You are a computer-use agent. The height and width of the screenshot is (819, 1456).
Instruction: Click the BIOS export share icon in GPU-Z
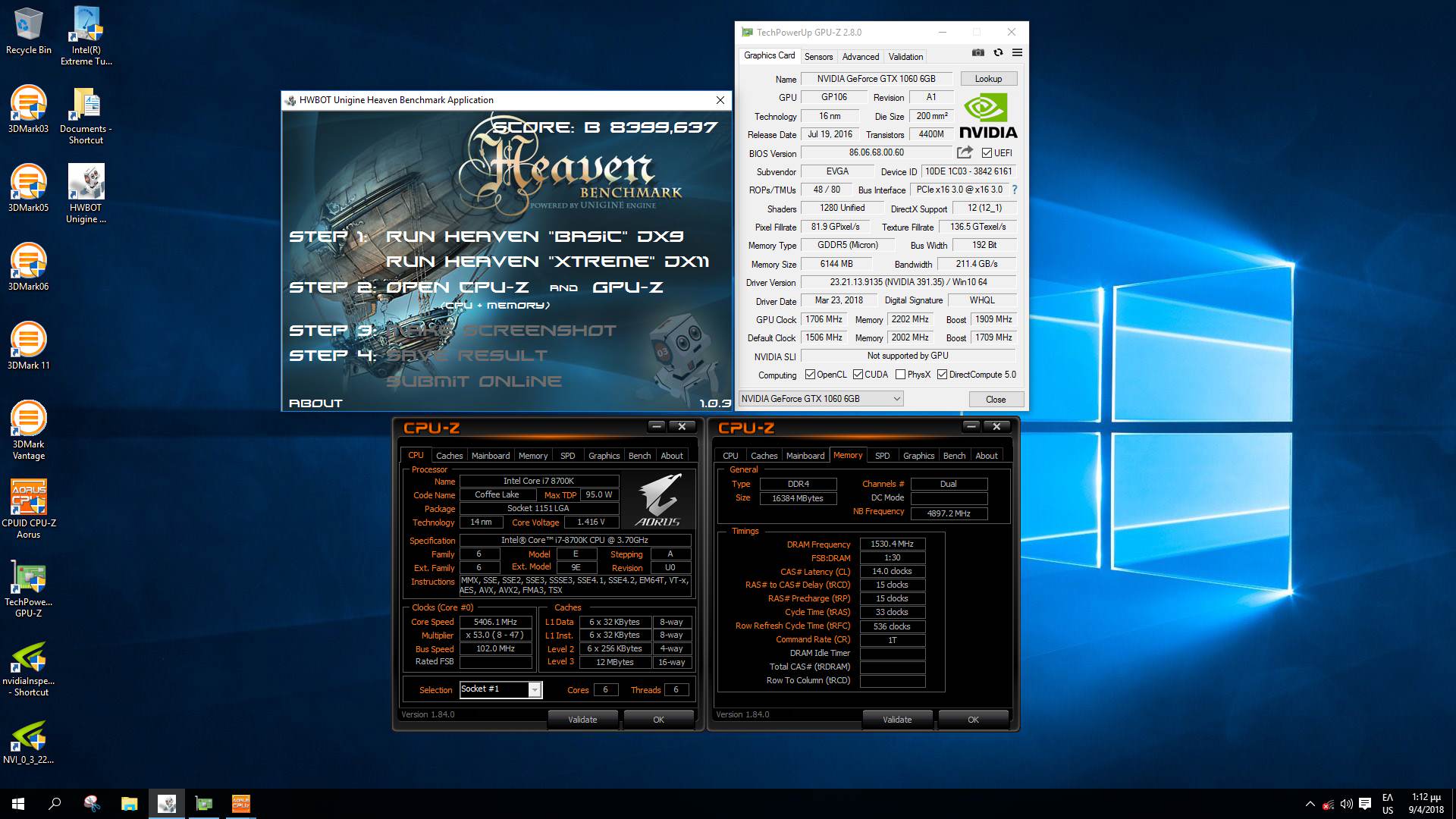(965, 152)
